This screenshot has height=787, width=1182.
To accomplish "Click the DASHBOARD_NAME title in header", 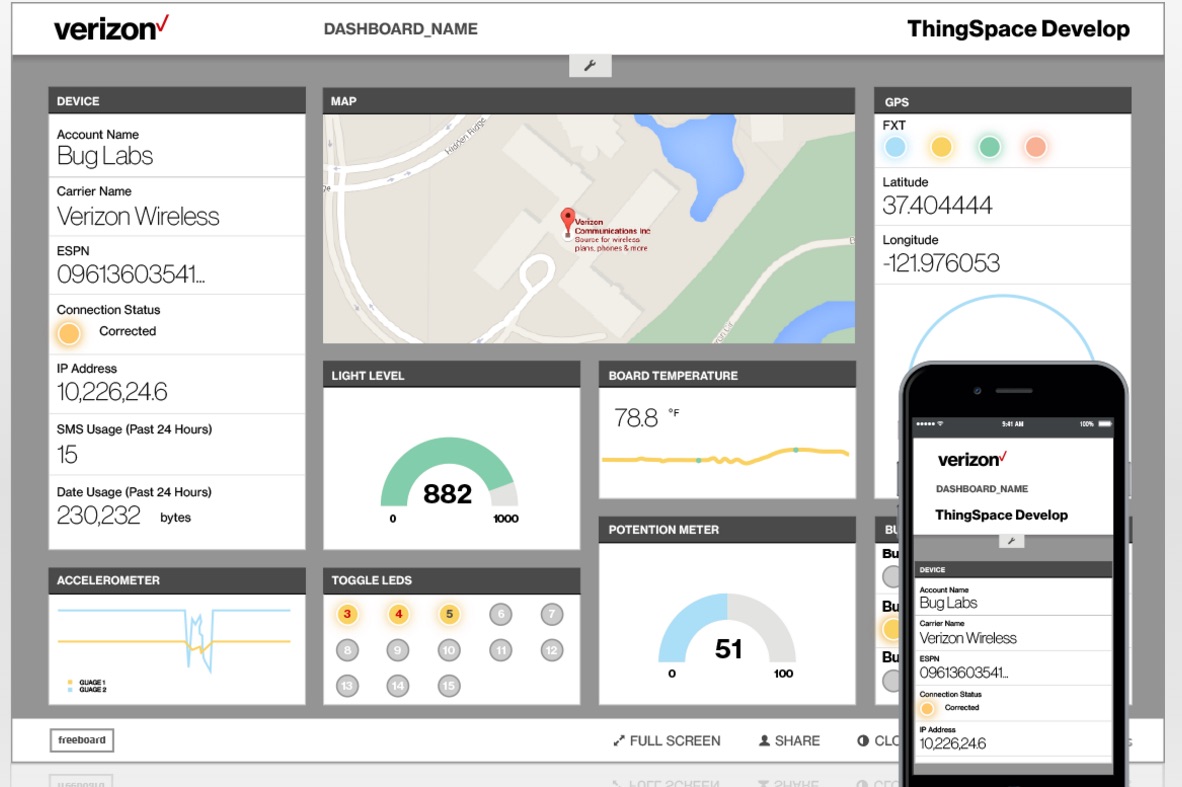I will 400,29.
